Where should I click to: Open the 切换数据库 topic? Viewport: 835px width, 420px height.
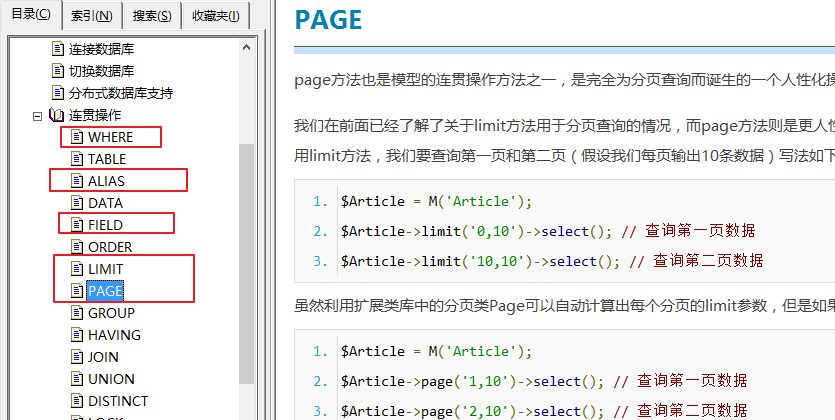(101, 71)
